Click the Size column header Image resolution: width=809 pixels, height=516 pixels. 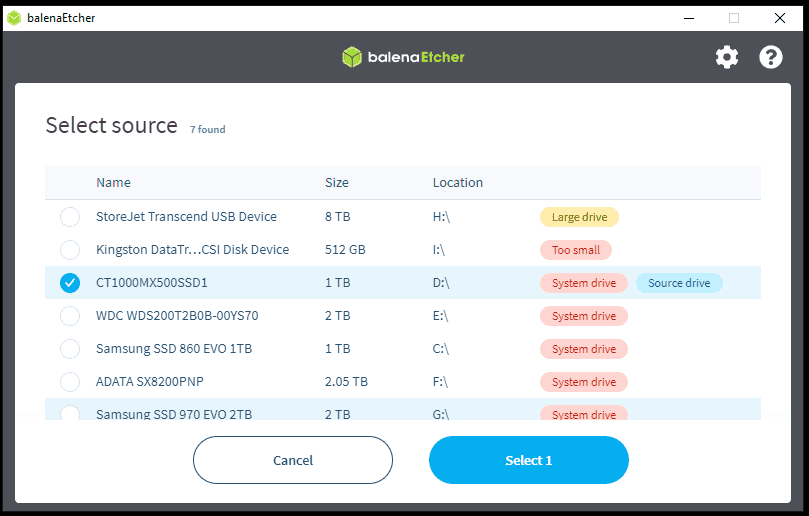337,183
